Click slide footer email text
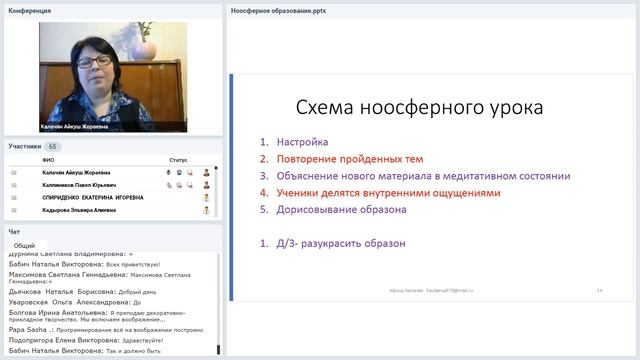640x360 pixels. pyautogui.click(x=431, y=291)
